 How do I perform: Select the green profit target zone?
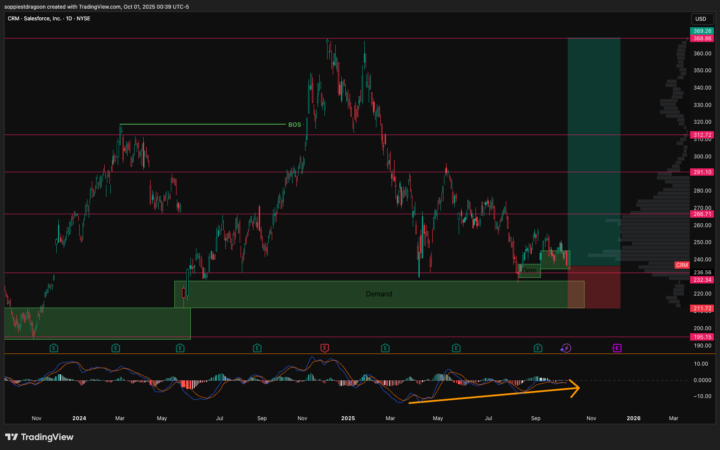point(594,150)
